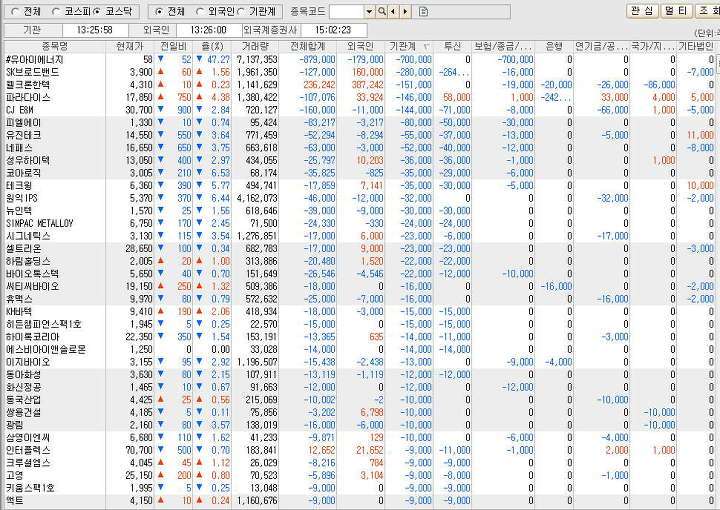The height and width of the screenshot is (510, 720).
Task: Select the 셀트리온 stock row
Action: pyautogui.click(x=360, y=248)
